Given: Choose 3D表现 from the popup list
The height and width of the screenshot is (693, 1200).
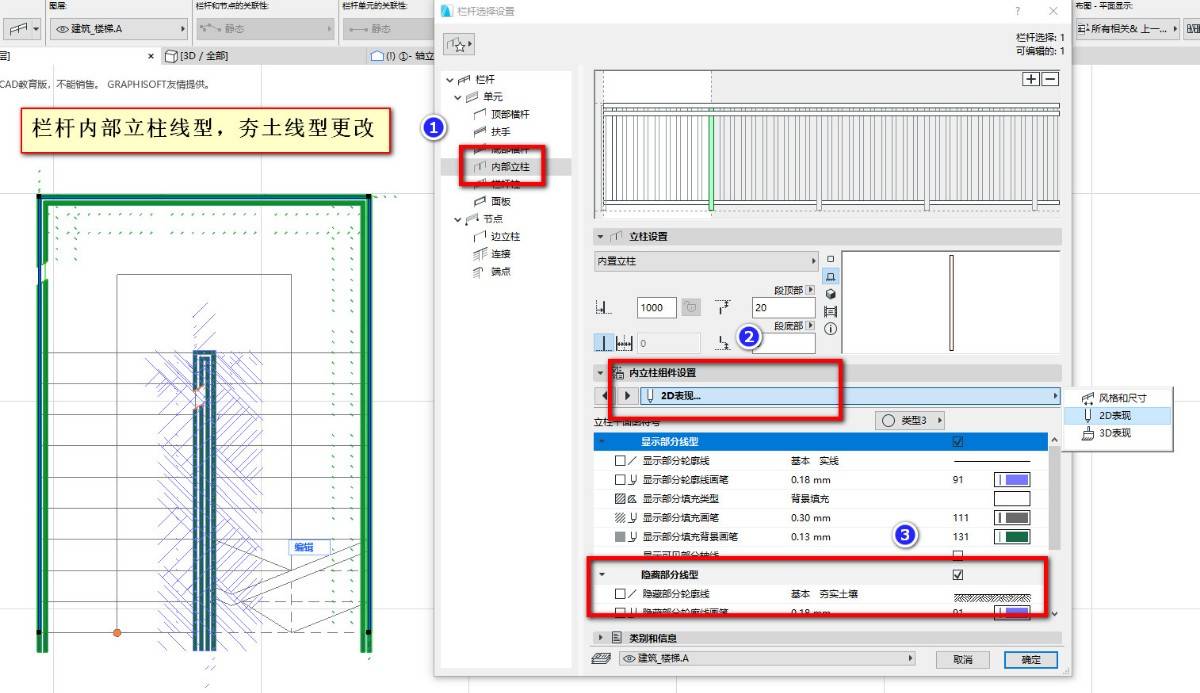Looking at the screenshot, I should point(1114,433).
